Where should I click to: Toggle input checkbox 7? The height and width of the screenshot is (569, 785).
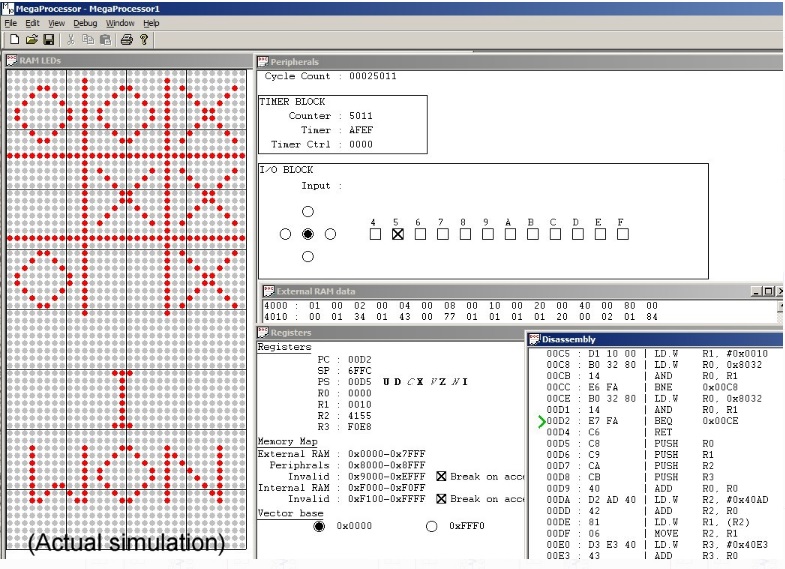443,234
